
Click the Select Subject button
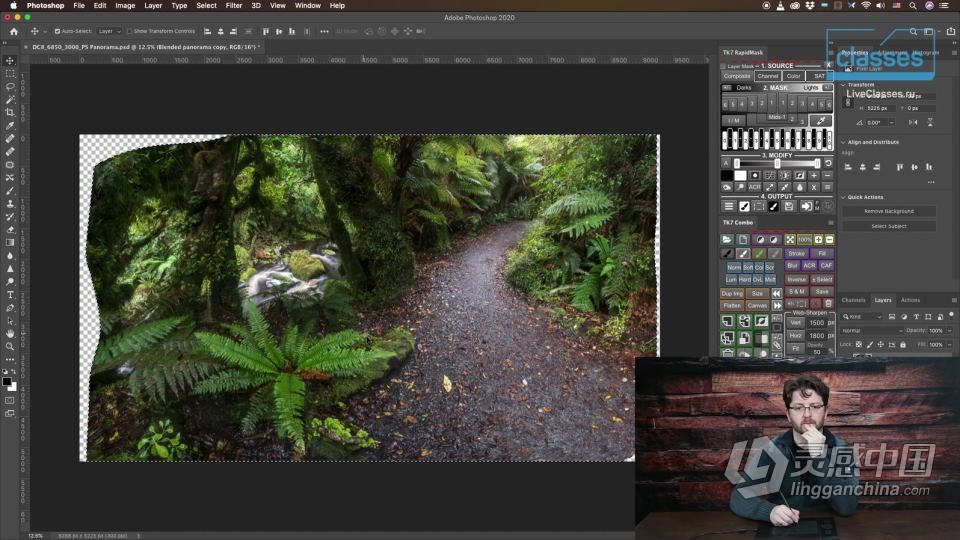(x=888, y=226)
